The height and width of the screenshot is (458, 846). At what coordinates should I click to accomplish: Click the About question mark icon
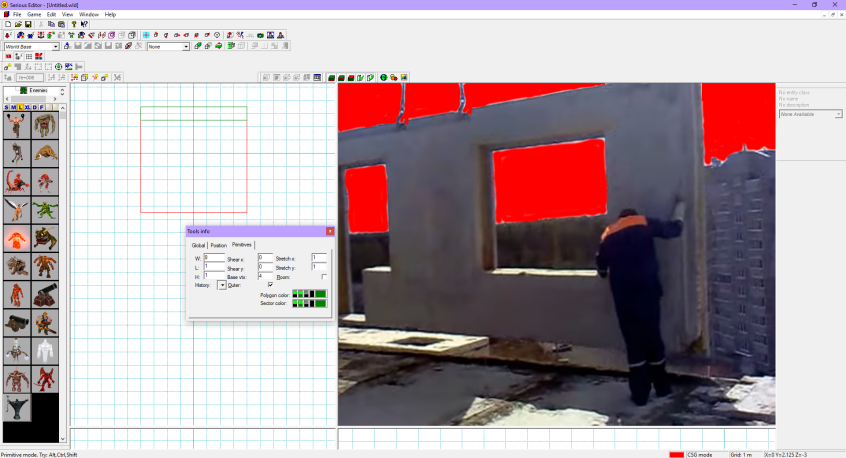74,24
